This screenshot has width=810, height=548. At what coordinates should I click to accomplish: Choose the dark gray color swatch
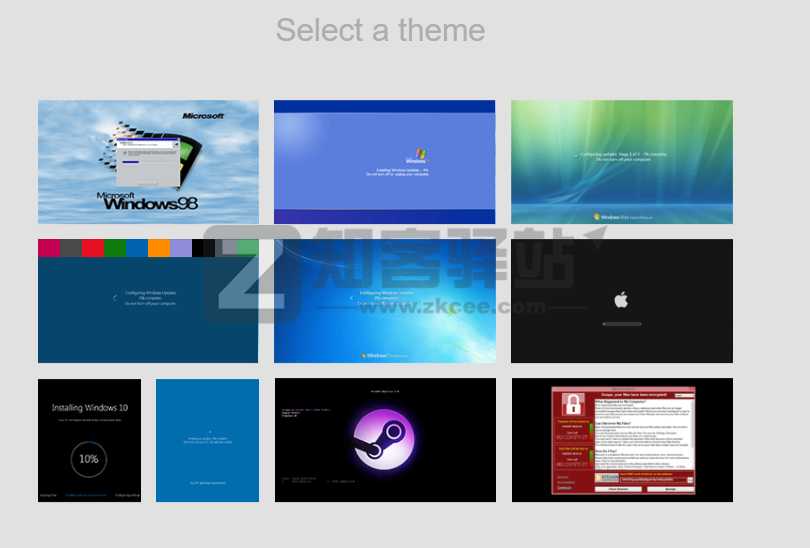point(71,248)
